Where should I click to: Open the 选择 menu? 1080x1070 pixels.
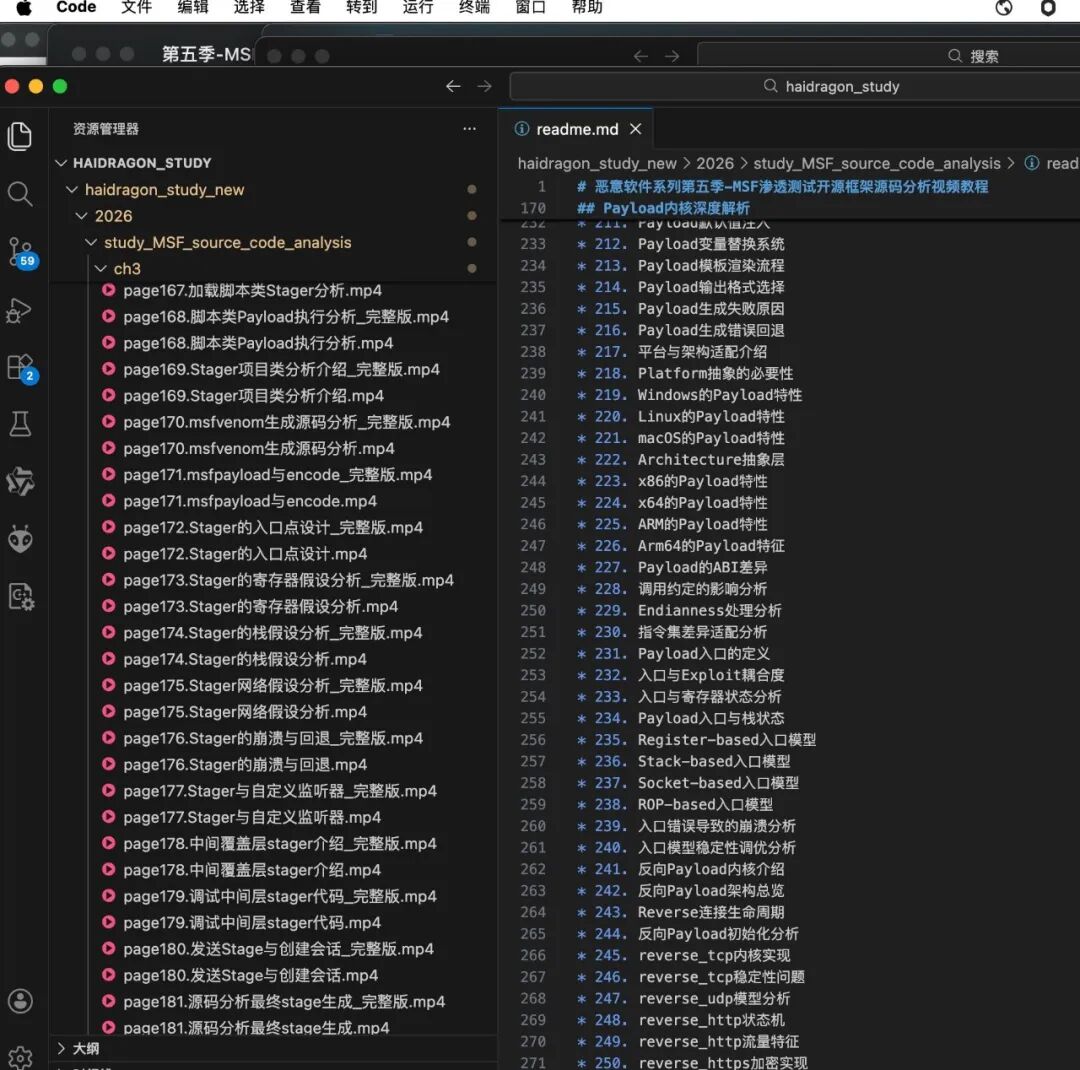249,8
